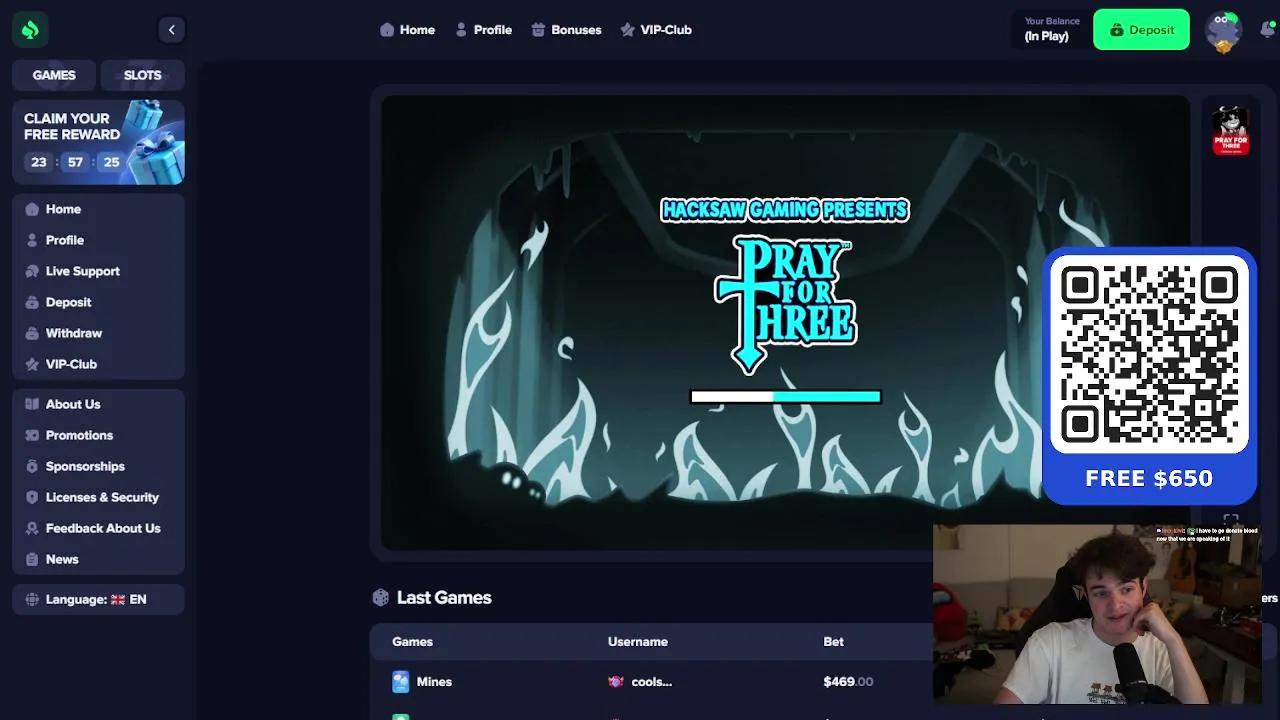This screenshot has height=720, width=1280.
Task: Select the Licenses & Security lock icon
Action: pos(32,497)
